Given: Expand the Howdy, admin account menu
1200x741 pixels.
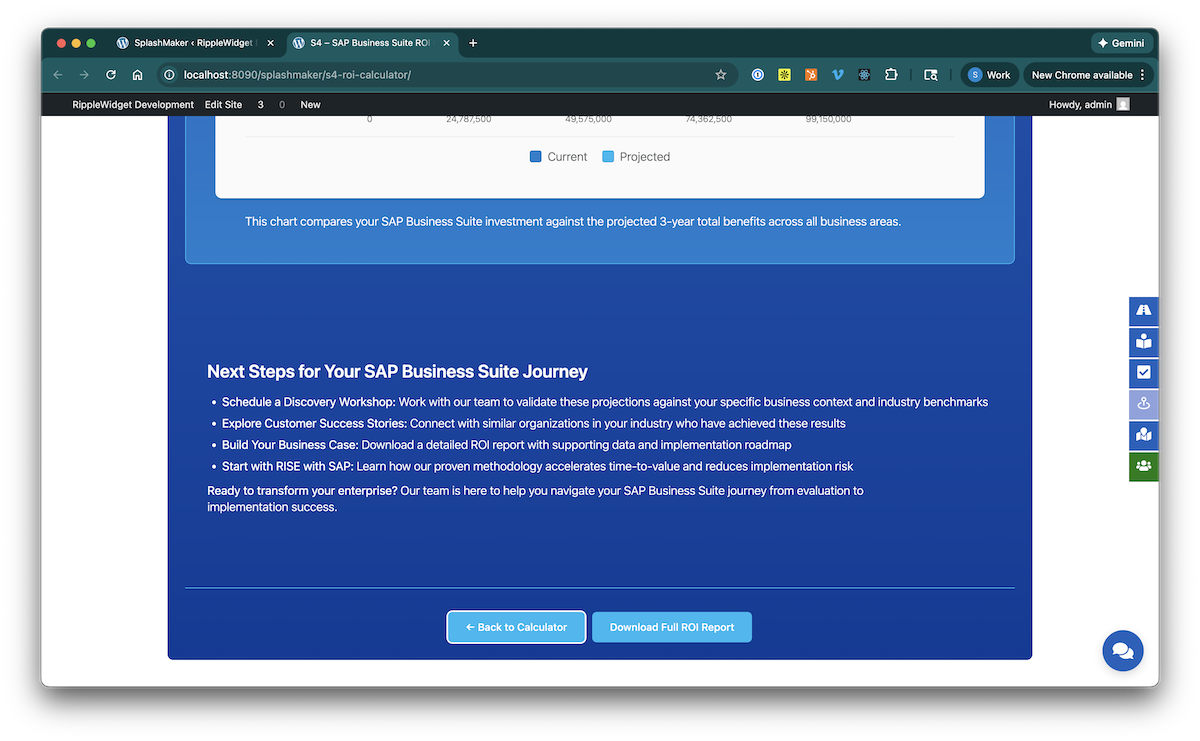Looking at the screenshot, I should 1088,104.
